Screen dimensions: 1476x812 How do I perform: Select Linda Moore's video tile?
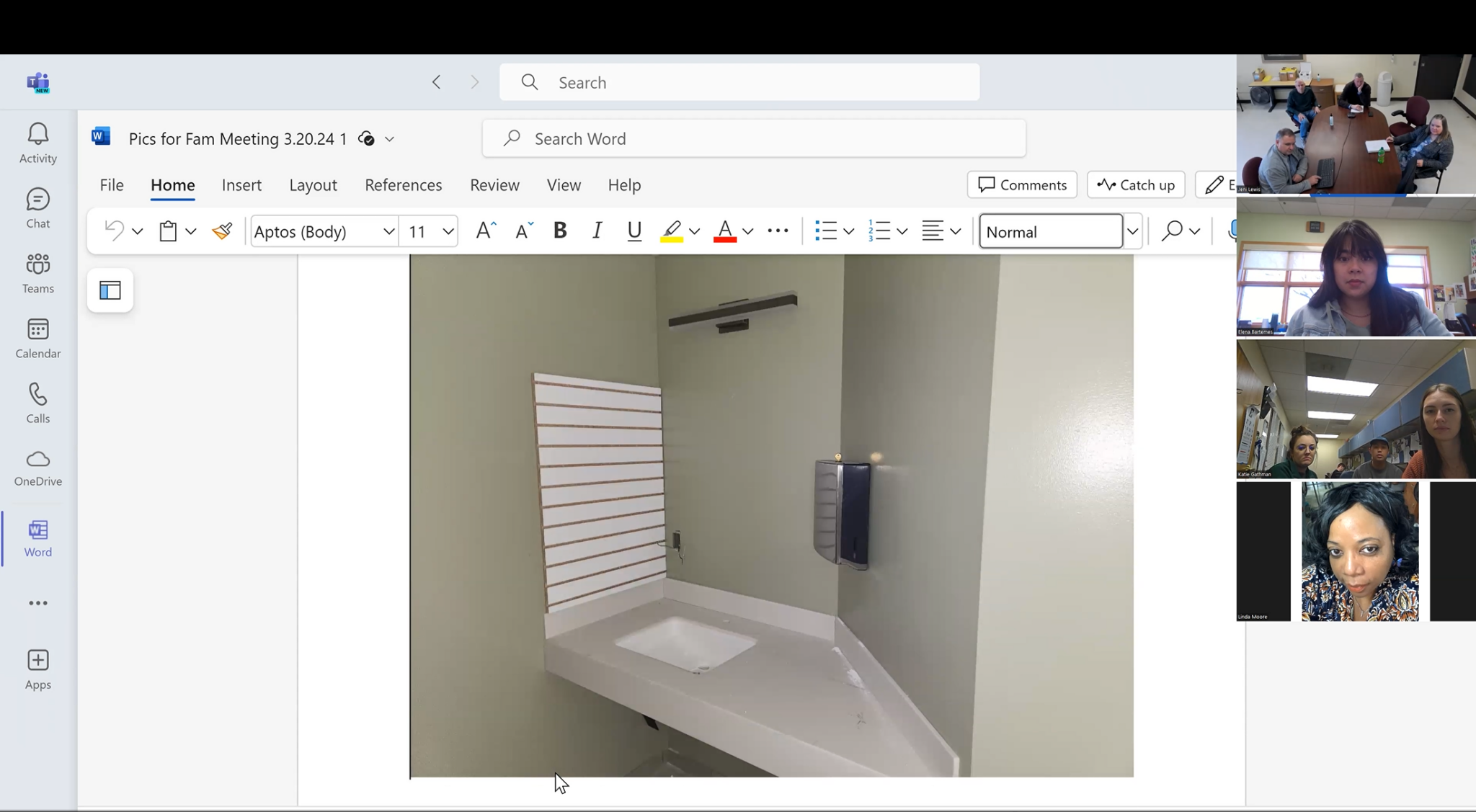pos(1356,551)
